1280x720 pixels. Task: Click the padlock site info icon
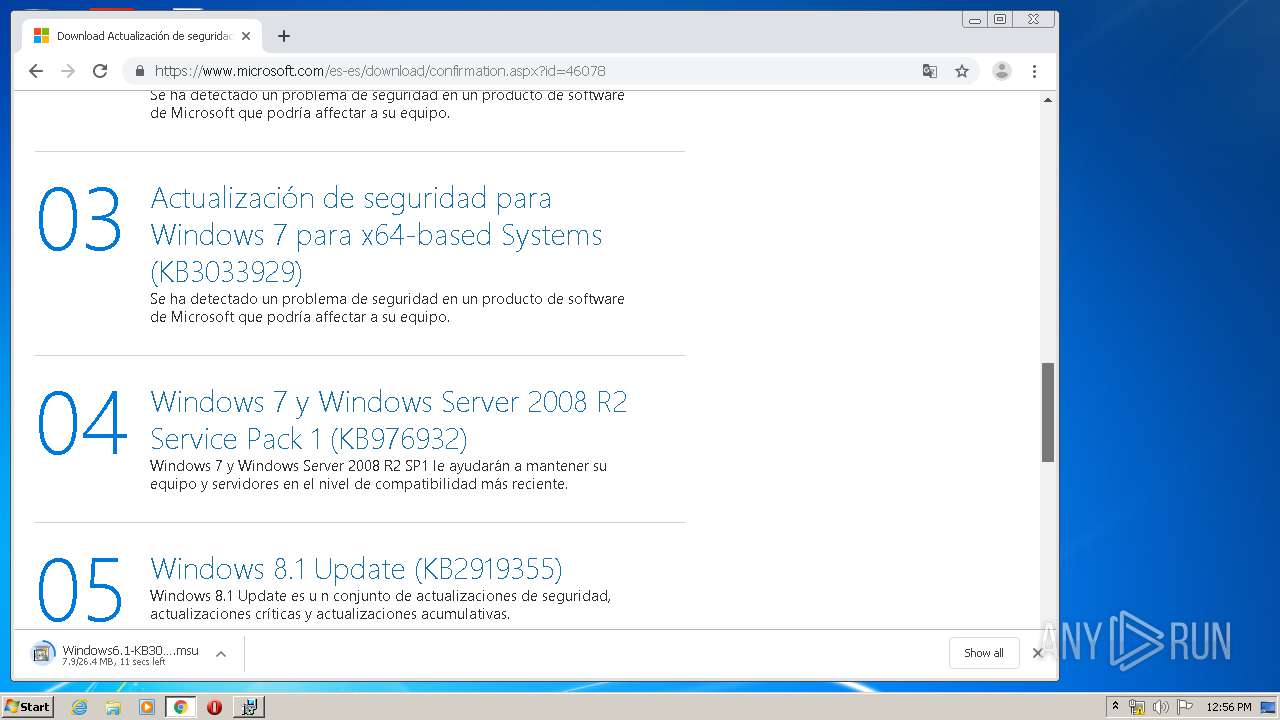tap(139, 71)
